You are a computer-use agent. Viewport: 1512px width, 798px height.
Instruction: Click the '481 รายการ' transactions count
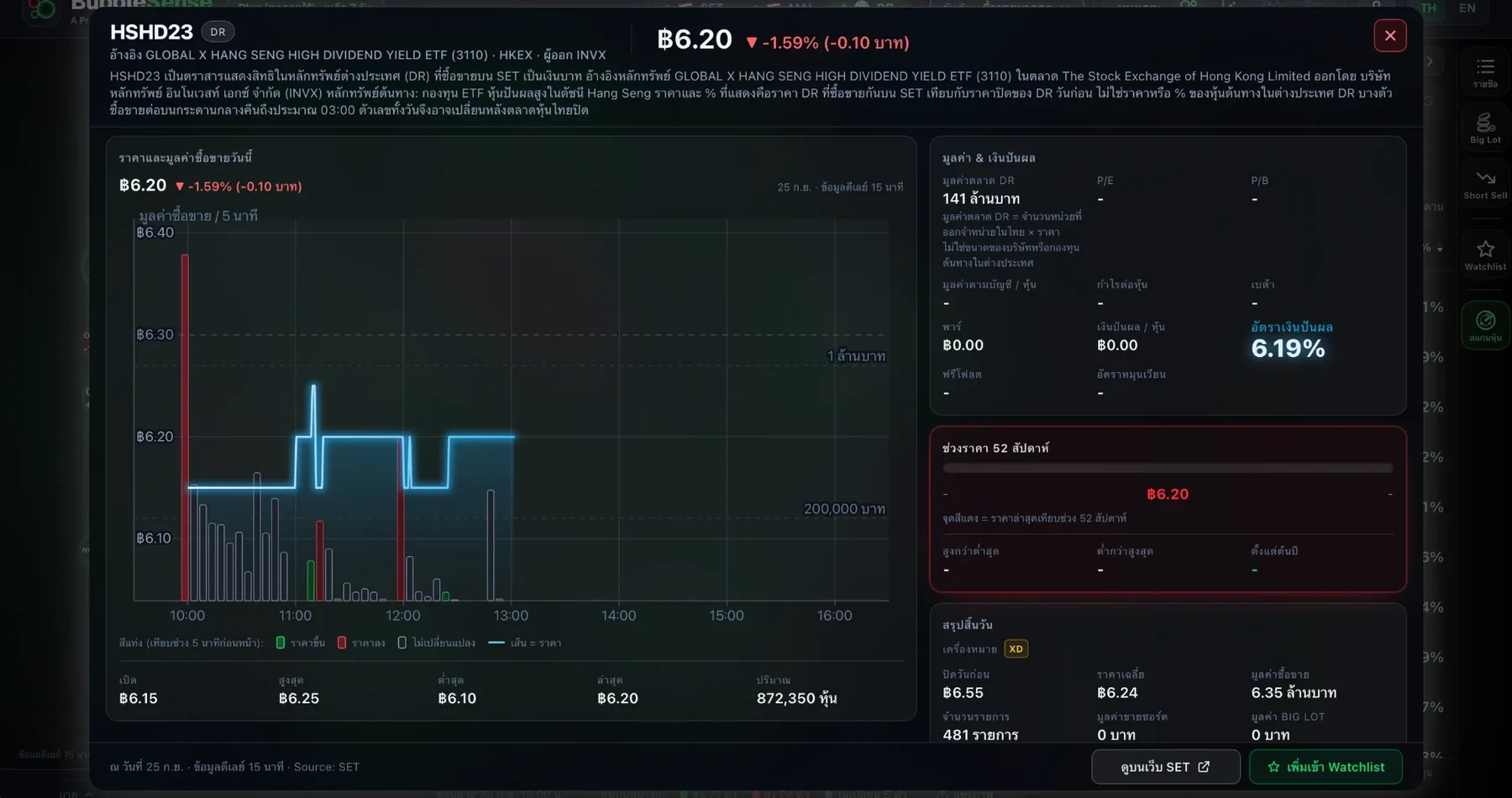tap(980, 735)
